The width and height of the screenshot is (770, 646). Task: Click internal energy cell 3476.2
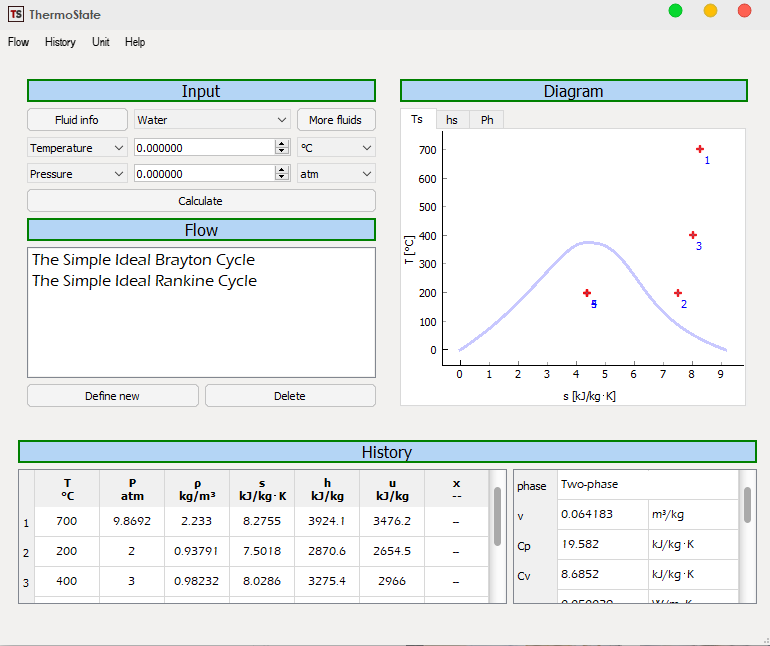tap(392, 521)
